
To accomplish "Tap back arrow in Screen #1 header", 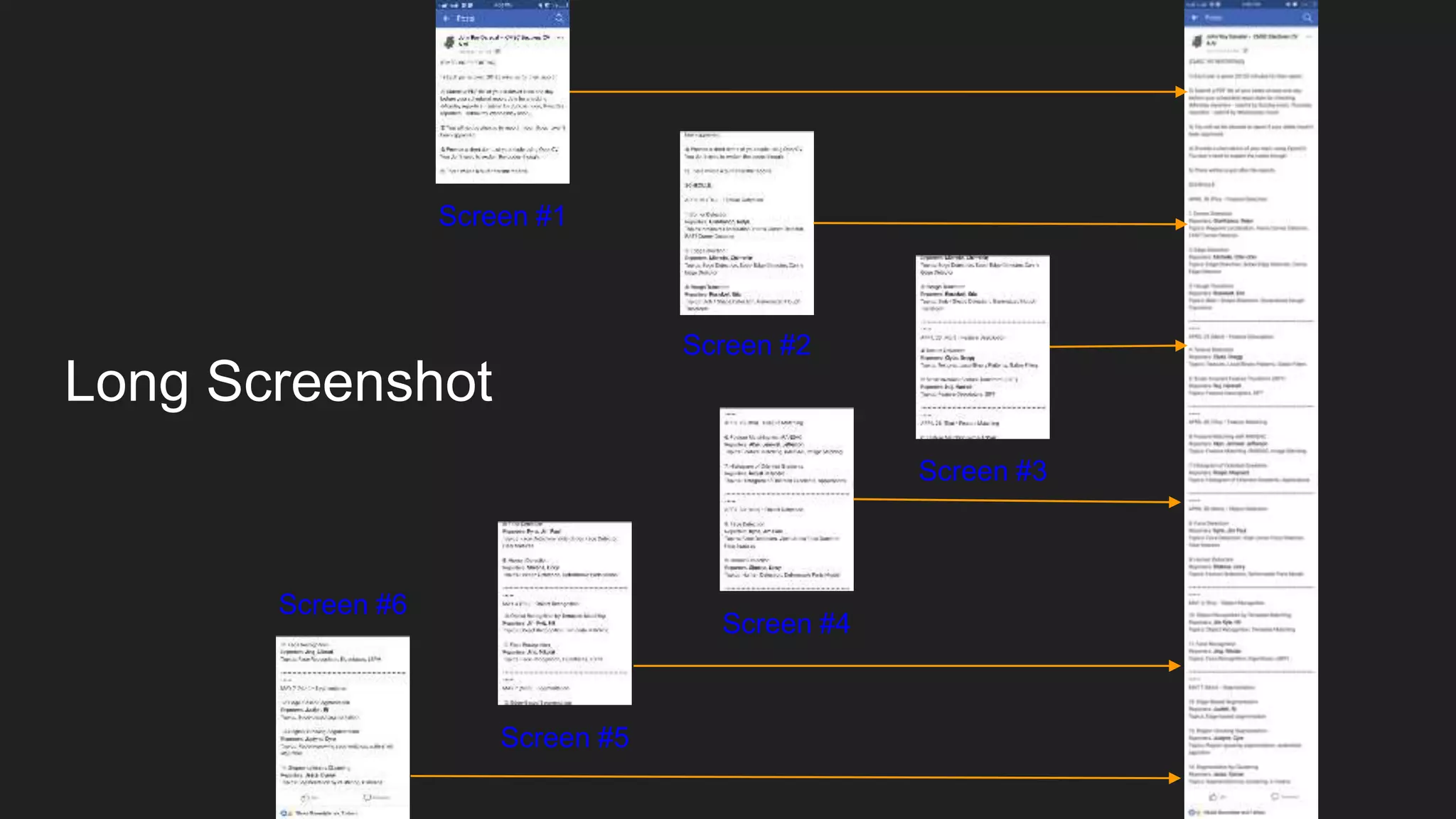I will pos(446,18).
